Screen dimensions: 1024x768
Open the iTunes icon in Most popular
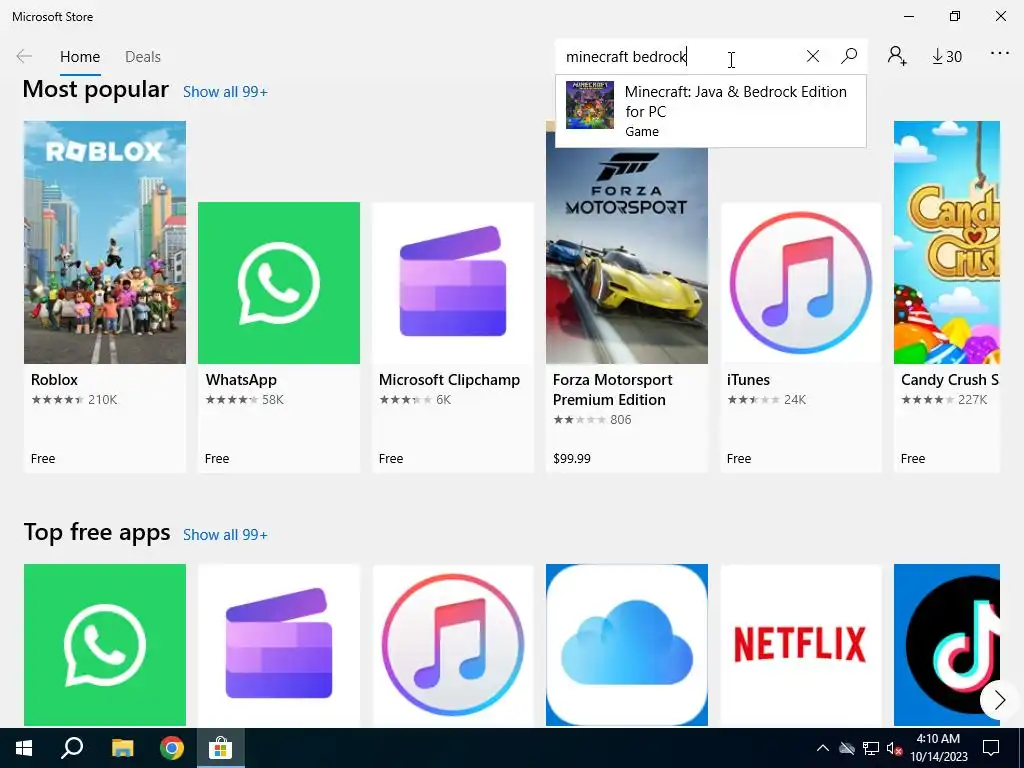(x=801, y=283)
